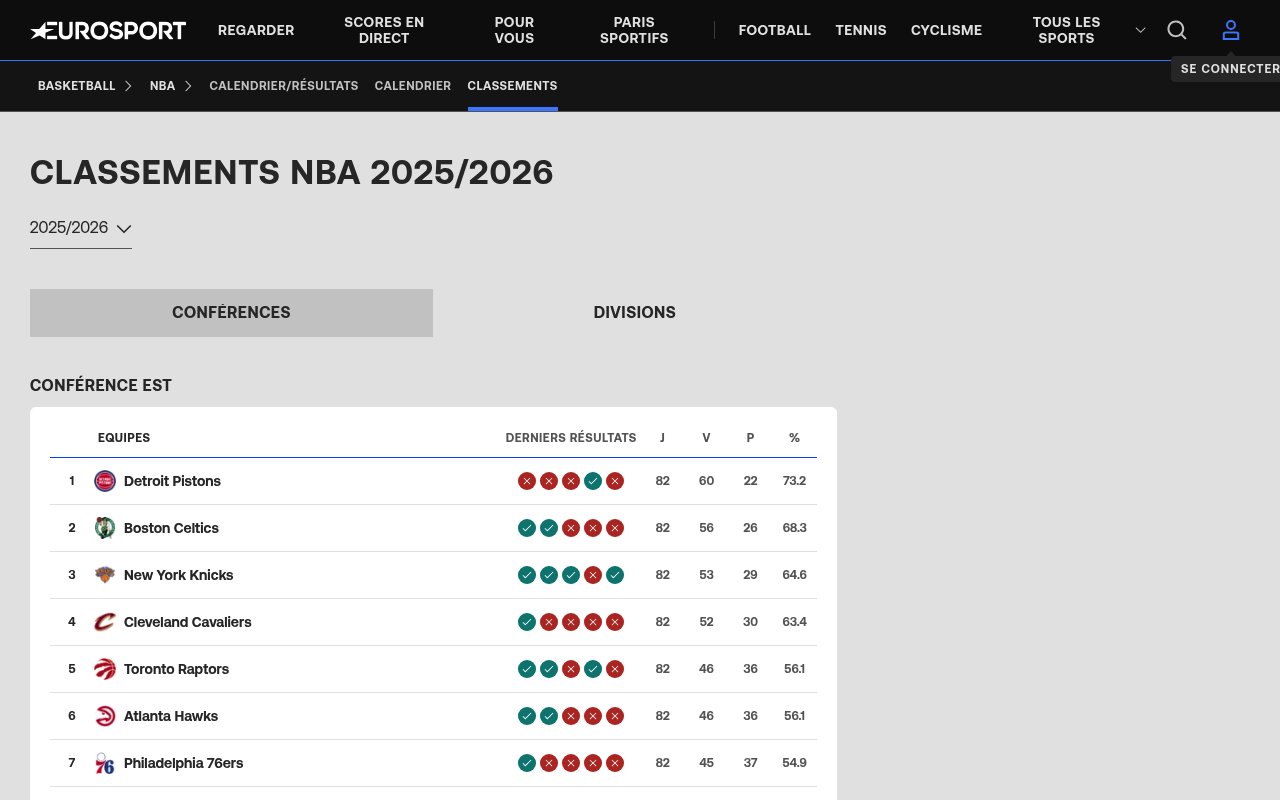The width and height of the screenshot is (1280, 800).
Task: Open the 2025/2026 season dropdown
Action: coord(81,228)
